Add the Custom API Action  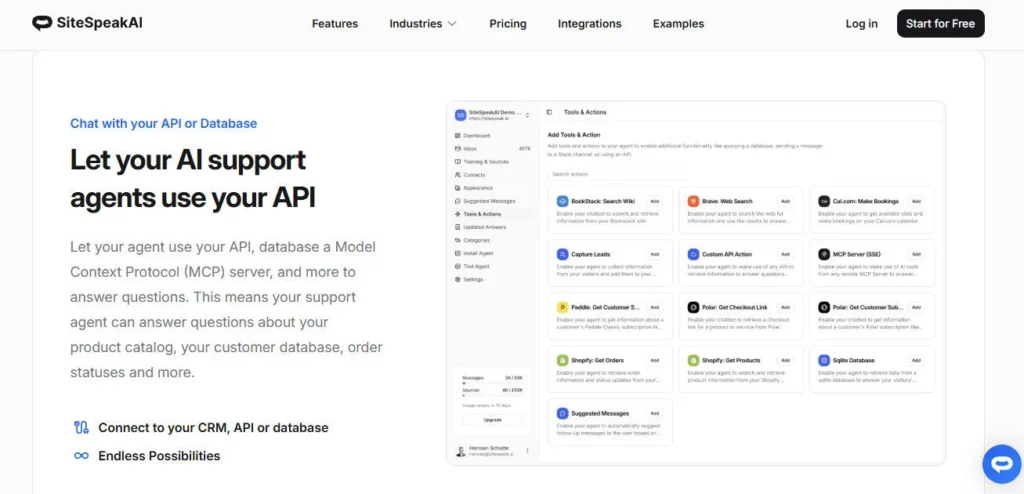point(786,254)
